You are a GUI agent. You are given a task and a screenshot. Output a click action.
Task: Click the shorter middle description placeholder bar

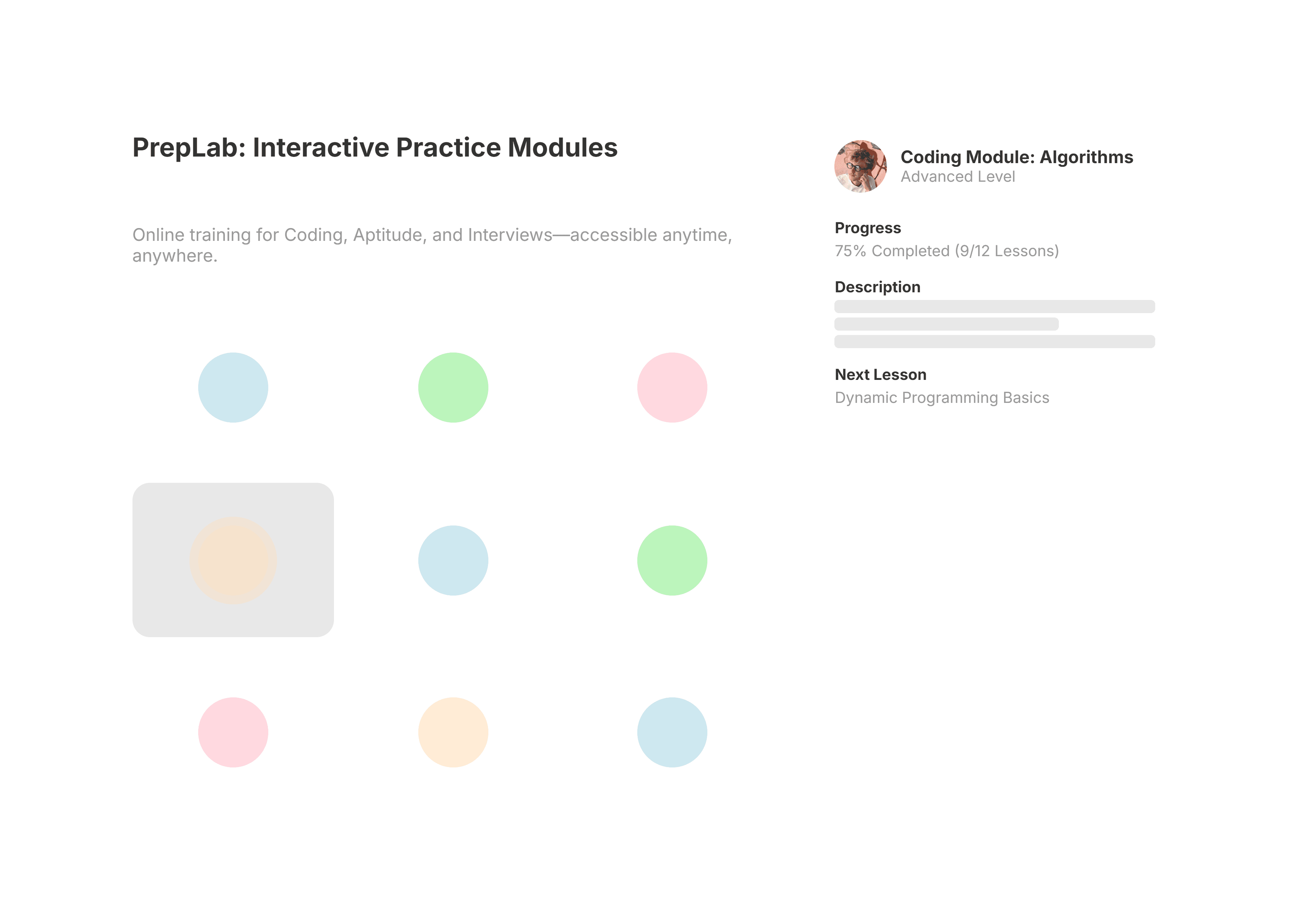pos(946,324)
